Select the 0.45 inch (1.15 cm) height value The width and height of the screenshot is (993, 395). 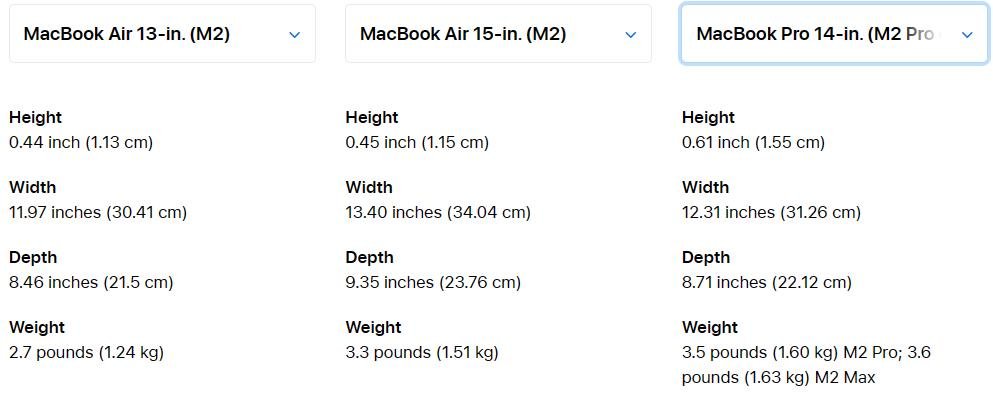pyautogui.click(x=417, y=142)
